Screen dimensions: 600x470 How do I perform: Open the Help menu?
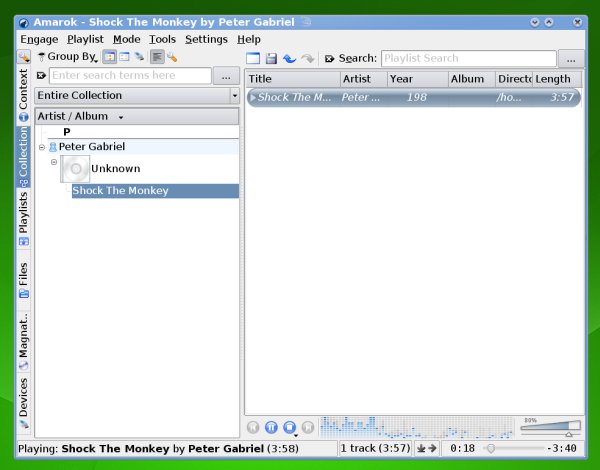tap(249, 39)
